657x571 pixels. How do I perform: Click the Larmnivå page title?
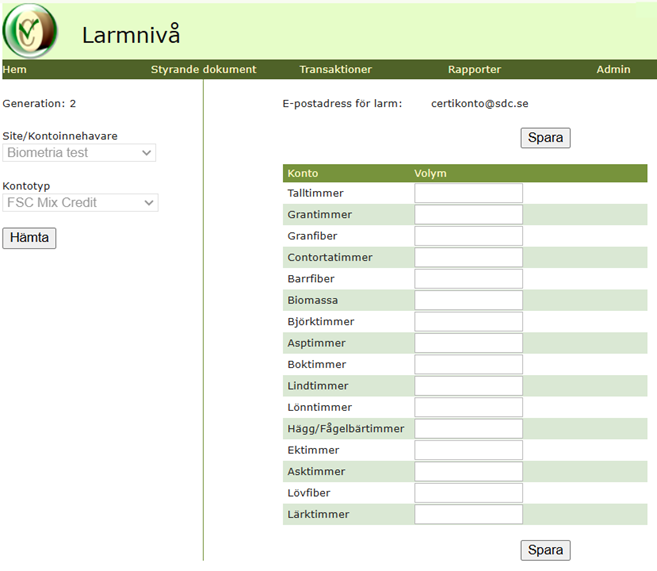(x=131, y=34)
